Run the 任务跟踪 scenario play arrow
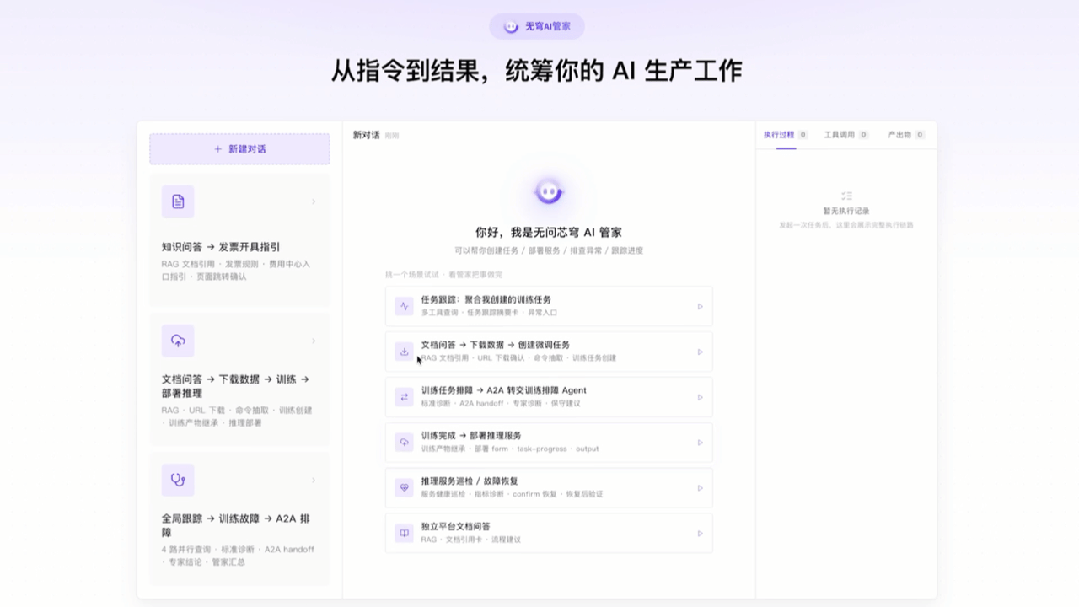The image size is (1079, 607). 700,306
